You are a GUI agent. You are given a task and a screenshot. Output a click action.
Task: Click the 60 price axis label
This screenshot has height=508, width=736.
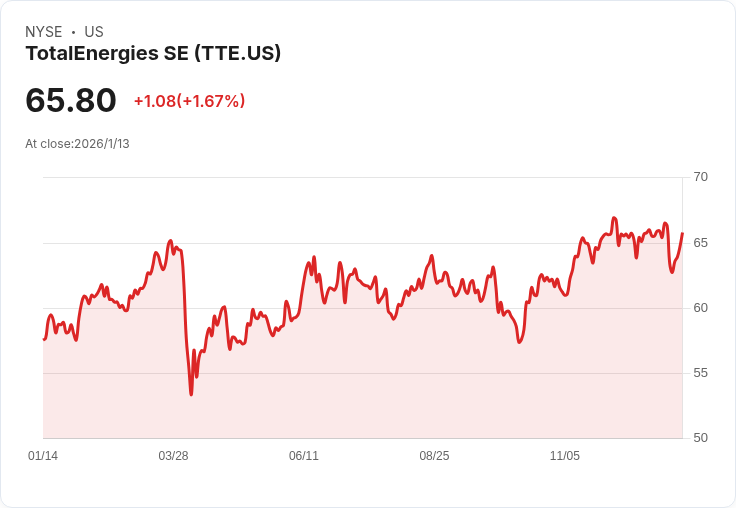pos(700,308)
